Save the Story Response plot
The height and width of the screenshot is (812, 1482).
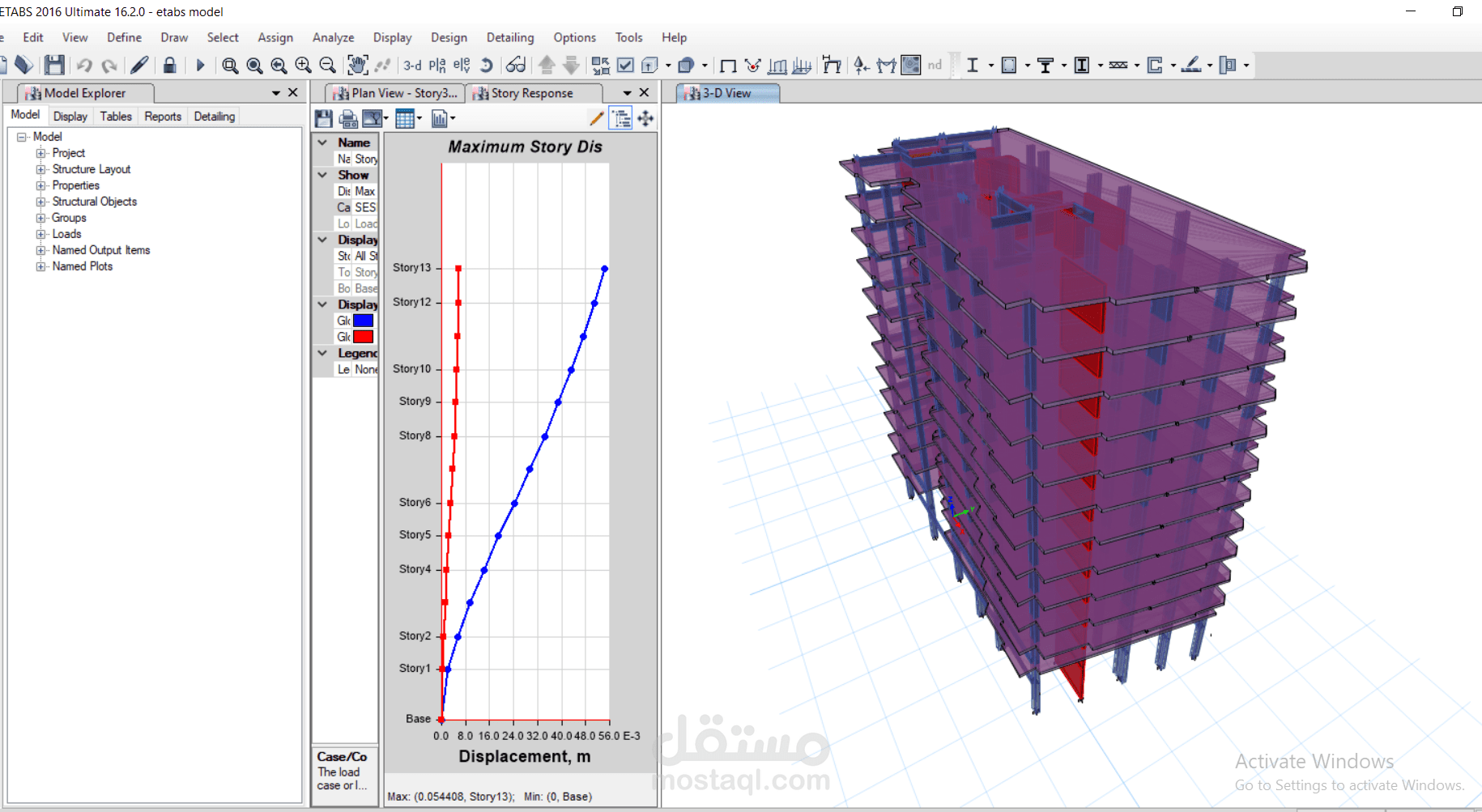click(324, 119)
